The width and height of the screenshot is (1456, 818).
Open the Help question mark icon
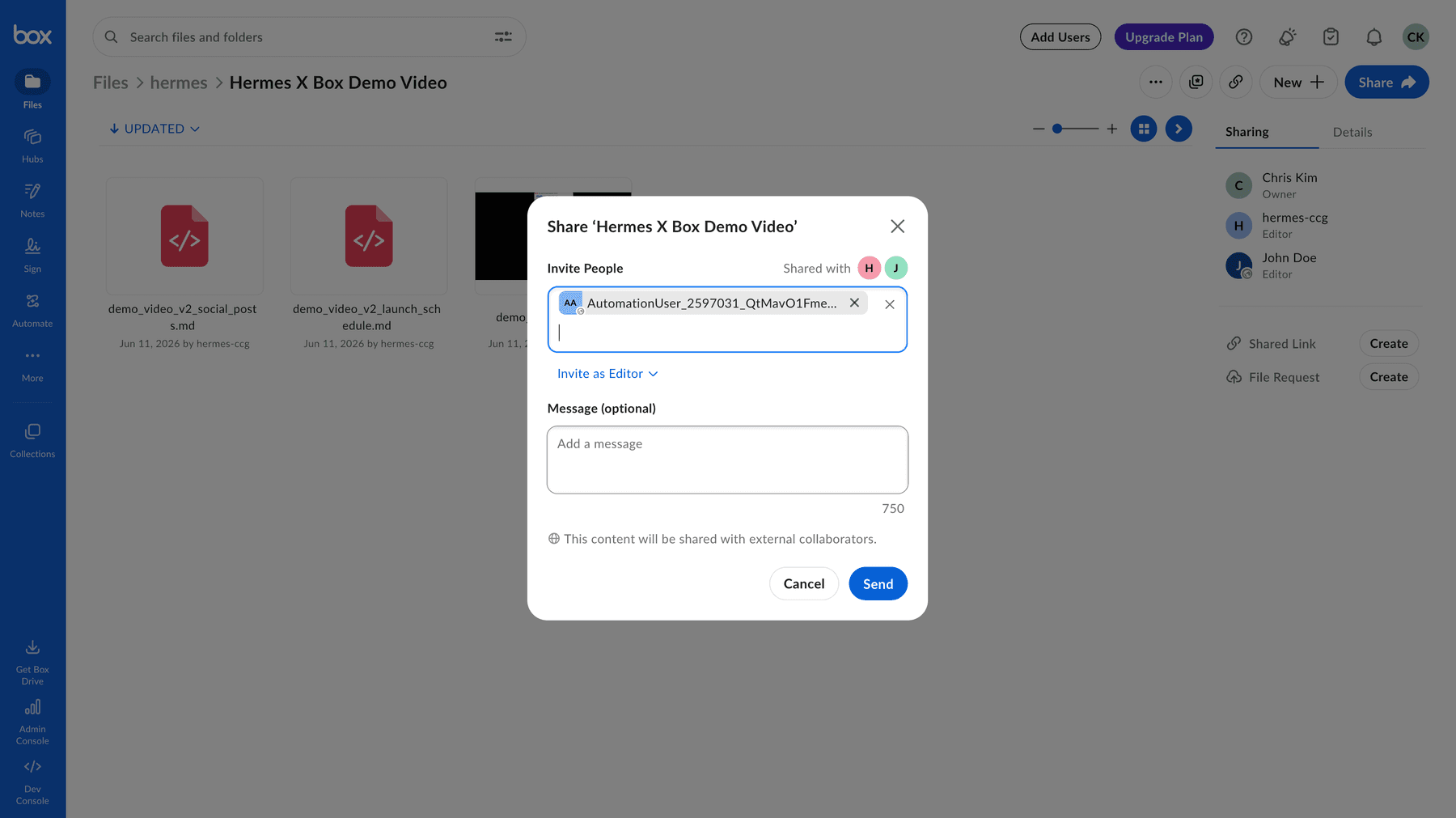[x=1244, y=37]
